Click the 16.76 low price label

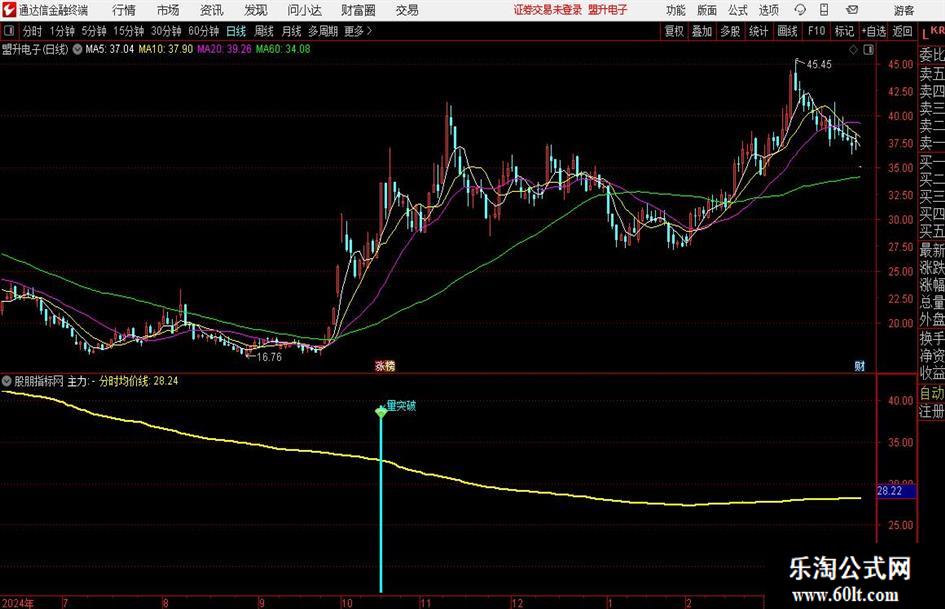[269, 357]
